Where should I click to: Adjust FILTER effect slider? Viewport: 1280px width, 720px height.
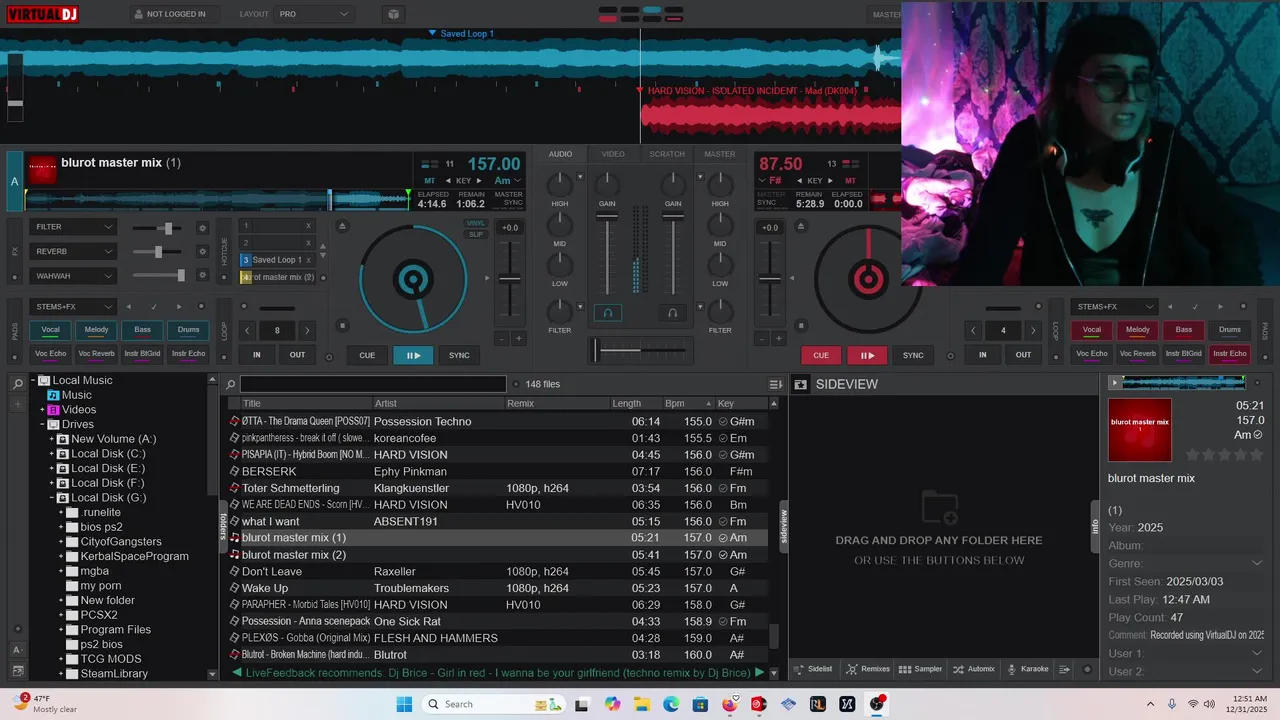[168, 228]
